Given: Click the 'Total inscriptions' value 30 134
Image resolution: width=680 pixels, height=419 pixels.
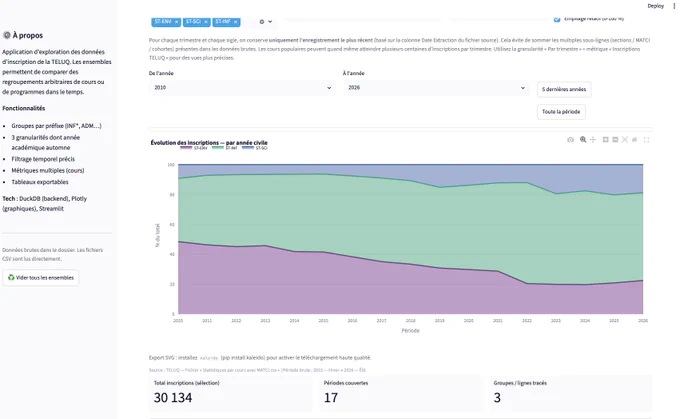Looking at the screenshot, I should tap(173, 398).
